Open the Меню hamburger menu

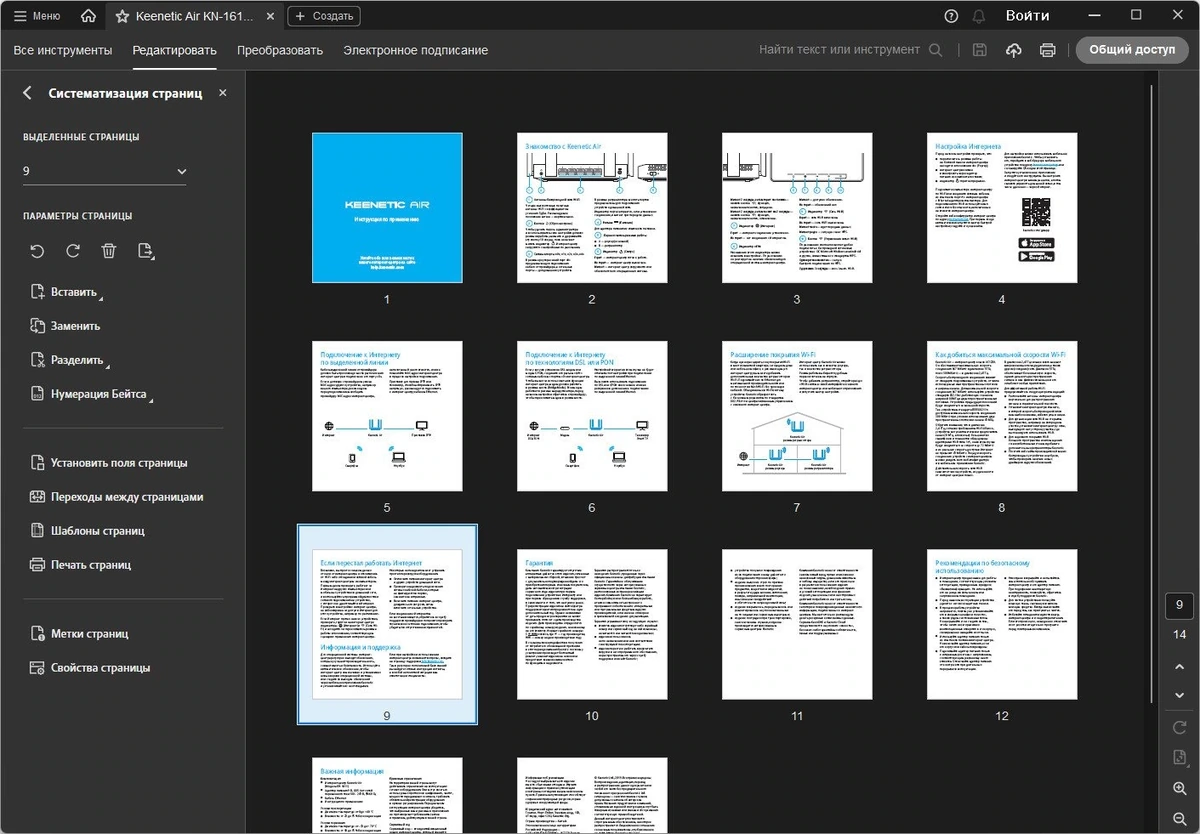37,16
